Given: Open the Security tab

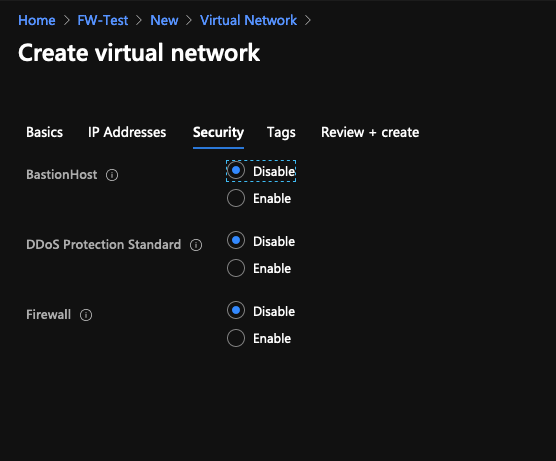Looking at the screenshot, I should (x=218, y=133).
